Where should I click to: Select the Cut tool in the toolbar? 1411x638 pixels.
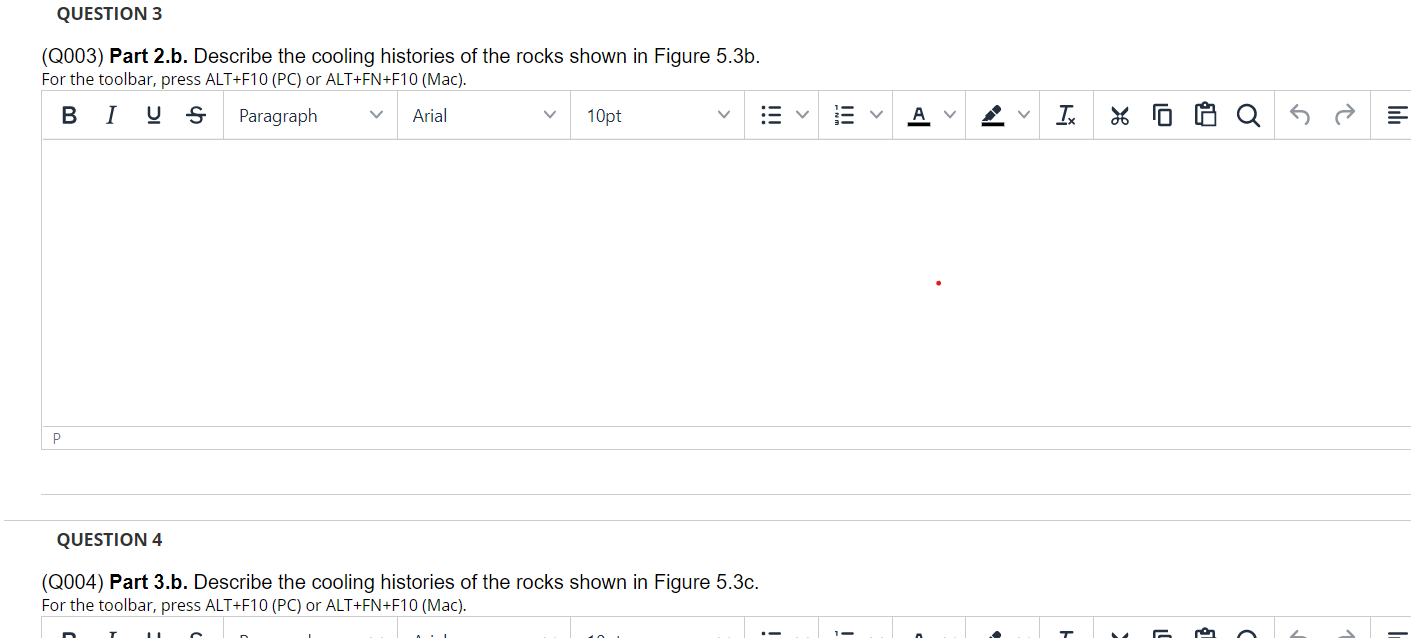(1119, 115)
